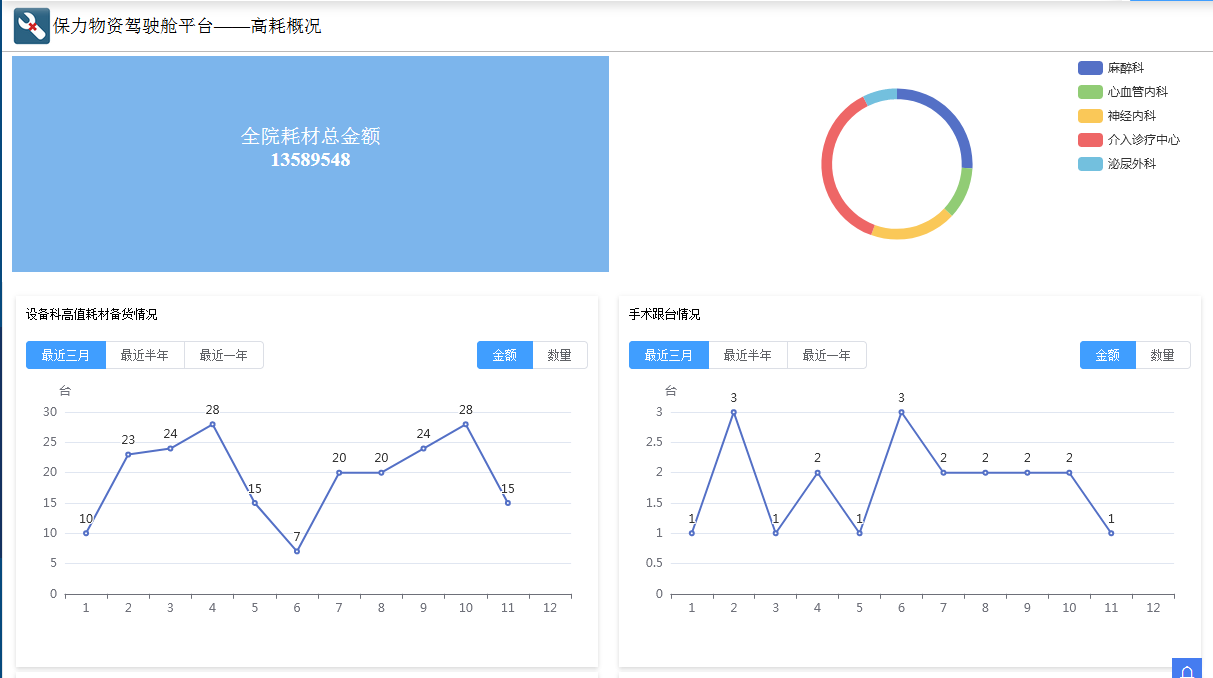Switch to 数量 in 手术跟台情况 panel

point(1163,355)
